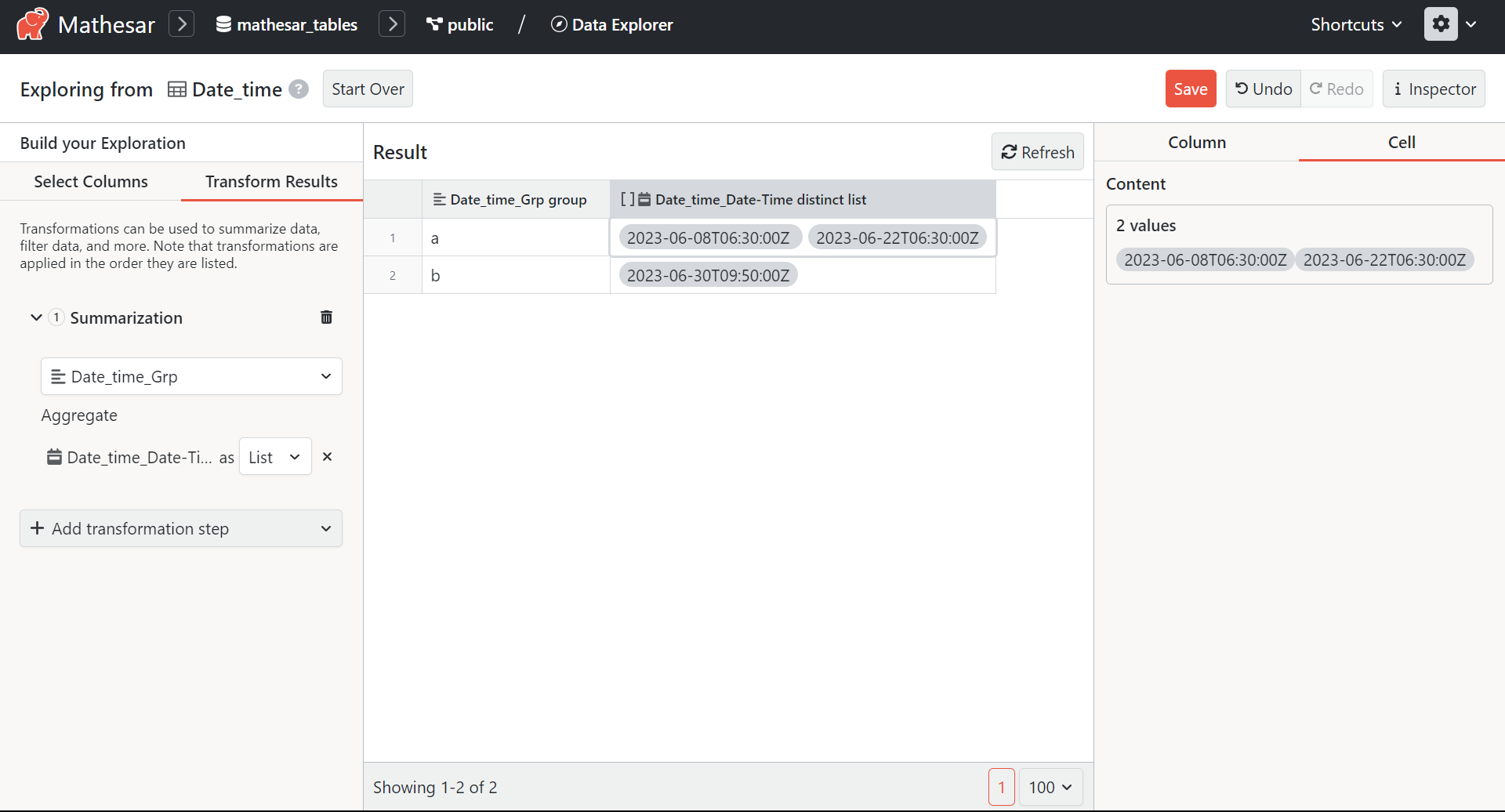This screenshot has height=812, width=1505.
Task: Click the Data Explorer breadcrumb icon
Action: click(559, 24)
